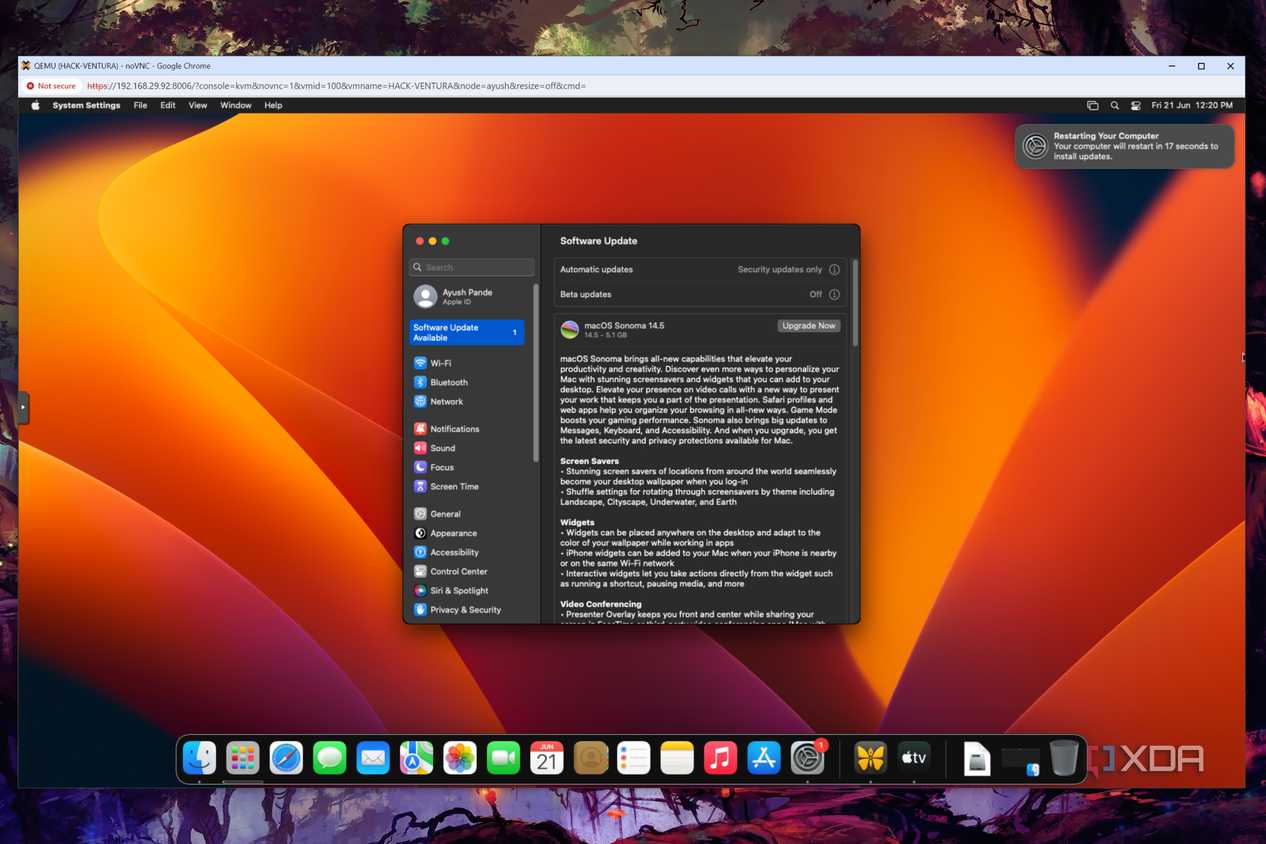The width and height of the screenshot is (1266, 844).
Task: Click the macOS Sonoma 14.5 icon
Action: pos(569,330)
